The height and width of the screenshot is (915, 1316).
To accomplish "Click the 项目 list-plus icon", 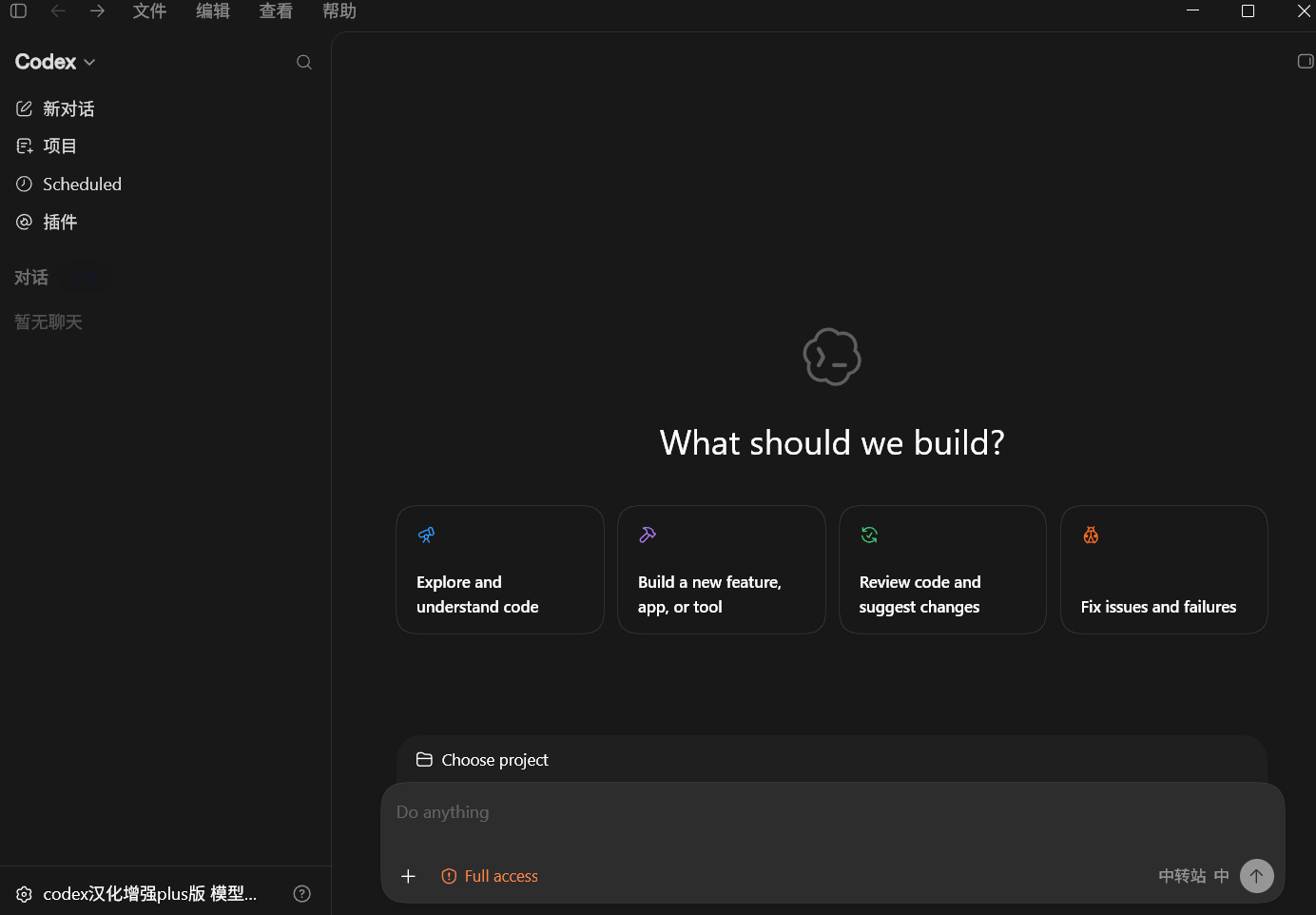I will [x=25, y=146].
